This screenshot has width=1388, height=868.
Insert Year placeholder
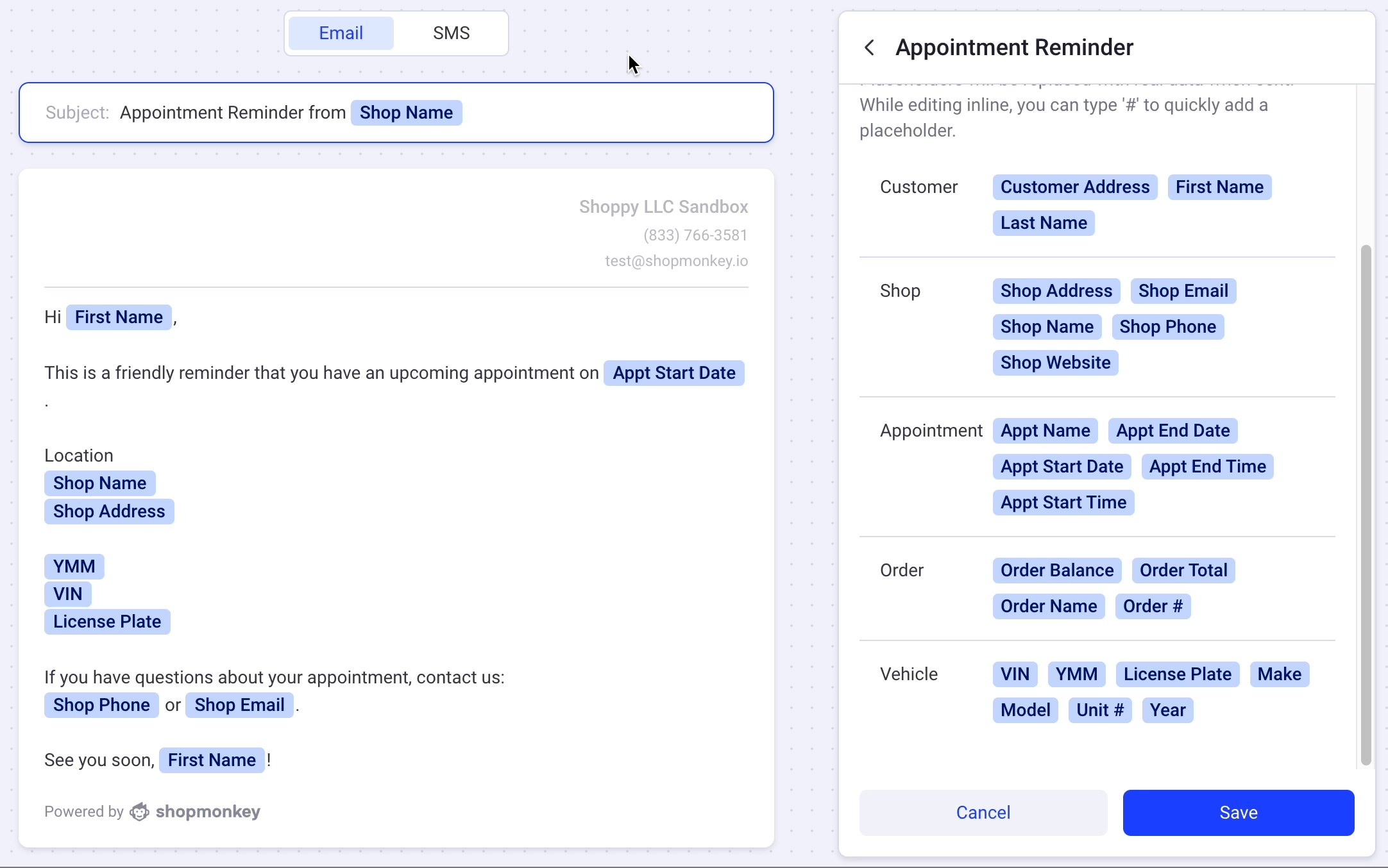click(x=1167, y=710)
